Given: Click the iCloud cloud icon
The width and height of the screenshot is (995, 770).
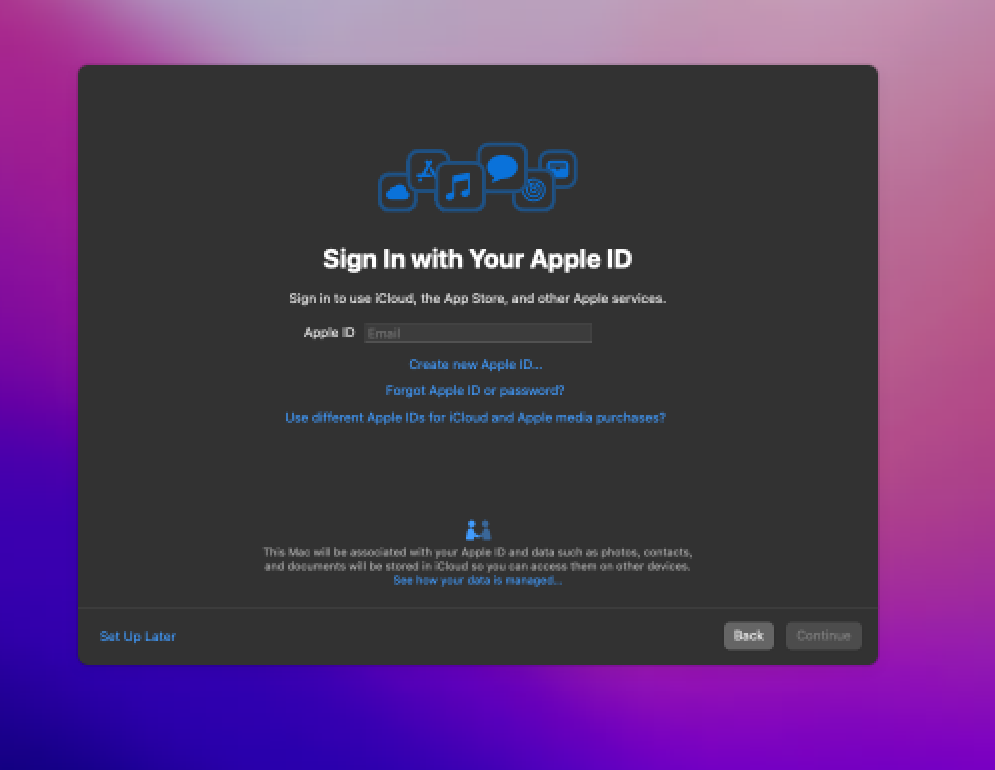Looking at the screenshot, I should [x=397, y=192].
